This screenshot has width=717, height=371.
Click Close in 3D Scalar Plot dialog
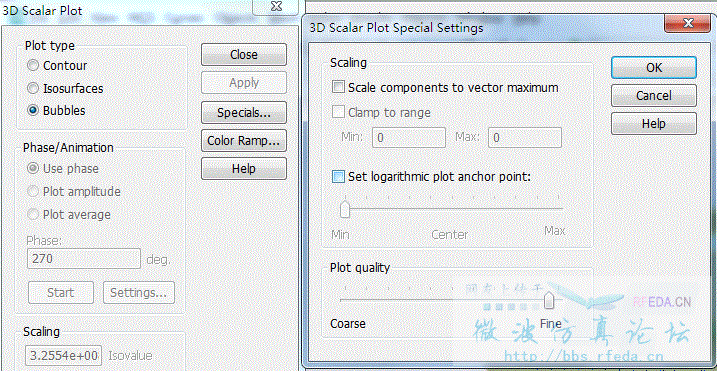click(244, 55)
